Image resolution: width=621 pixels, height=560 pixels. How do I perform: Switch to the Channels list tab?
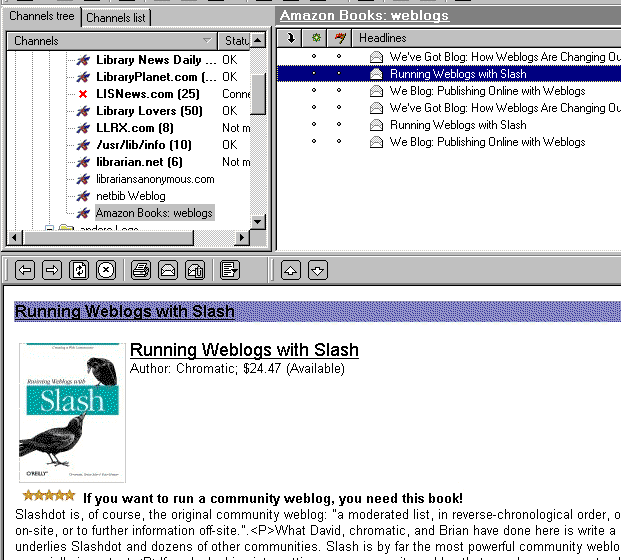point(116,18)
